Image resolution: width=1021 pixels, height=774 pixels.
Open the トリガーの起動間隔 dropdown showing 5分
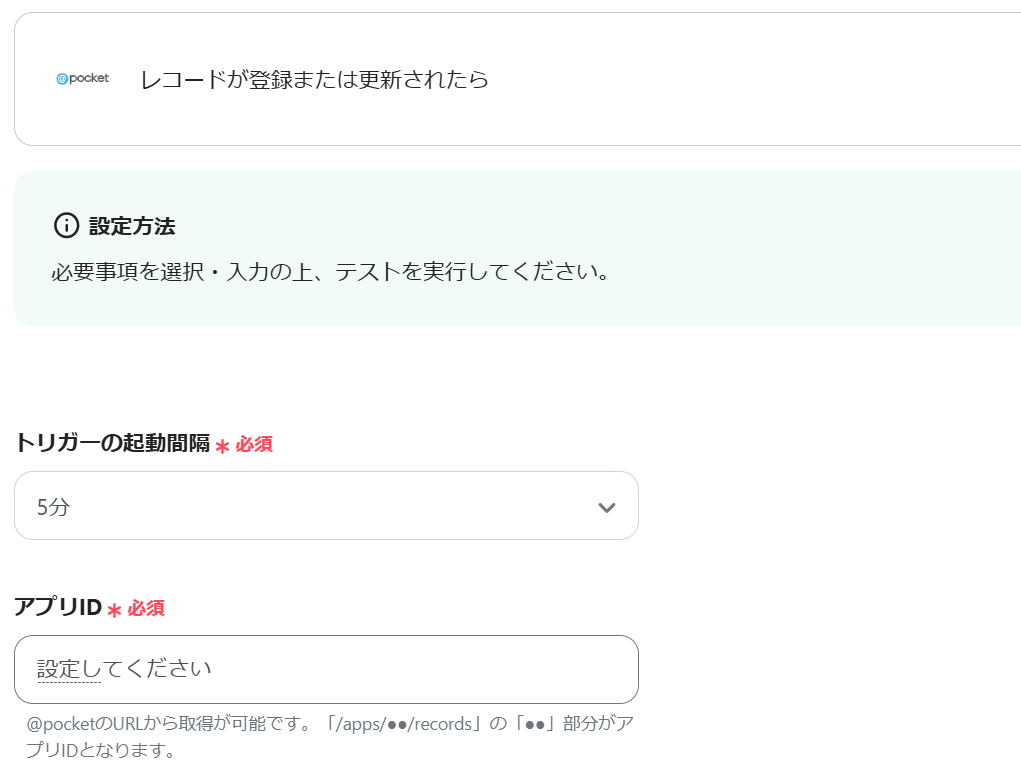pos(326,506)
